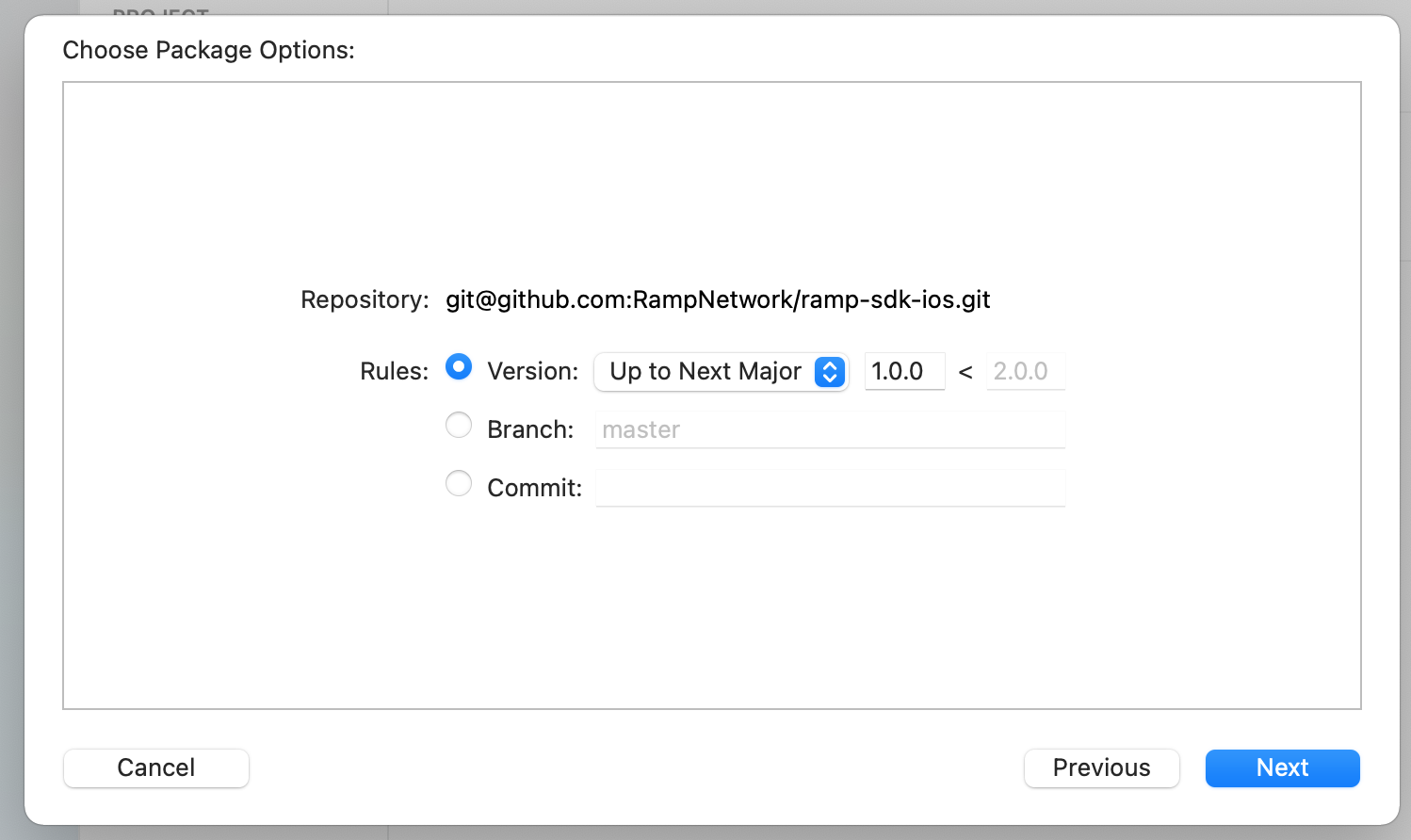Select the Commit rule radio button
This screenshot has width=1411, height=840.
(x=459, y=484)
